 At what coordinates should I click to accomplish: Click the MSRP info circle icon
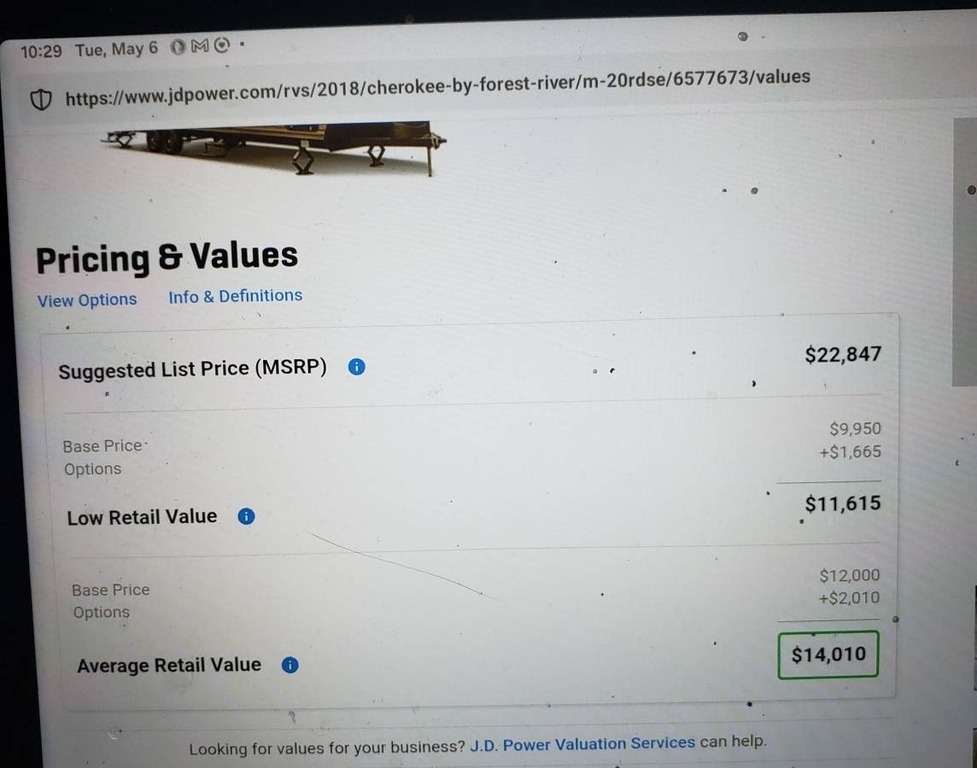tap(356, 367)
